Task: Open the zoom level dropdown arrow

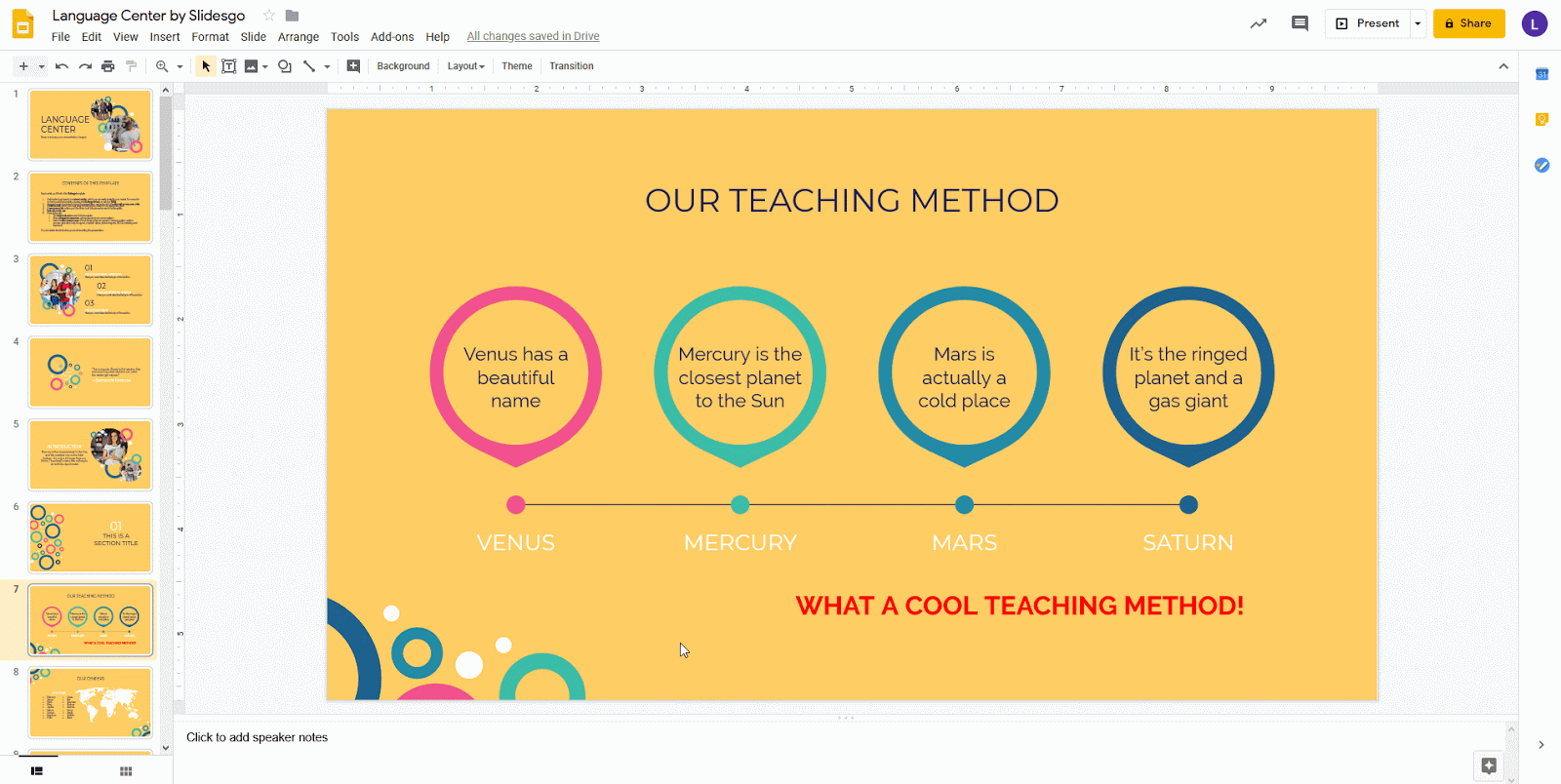Action: tap(180, 66)
